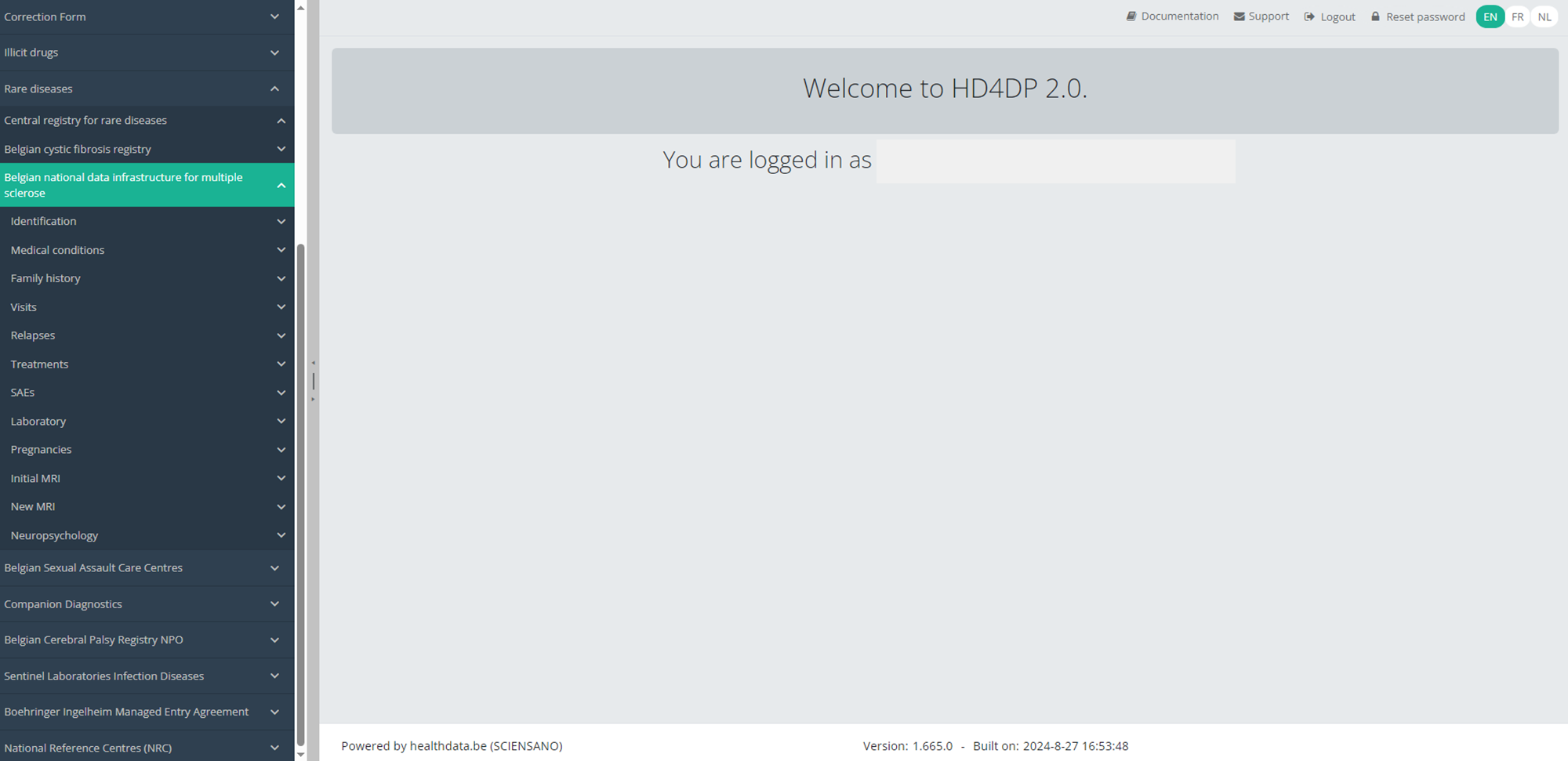Collapse the multiple sclerose registry chevron
Image resolution: width=1568 pixels, height=761 pixels.
click(x=281, y=186)
